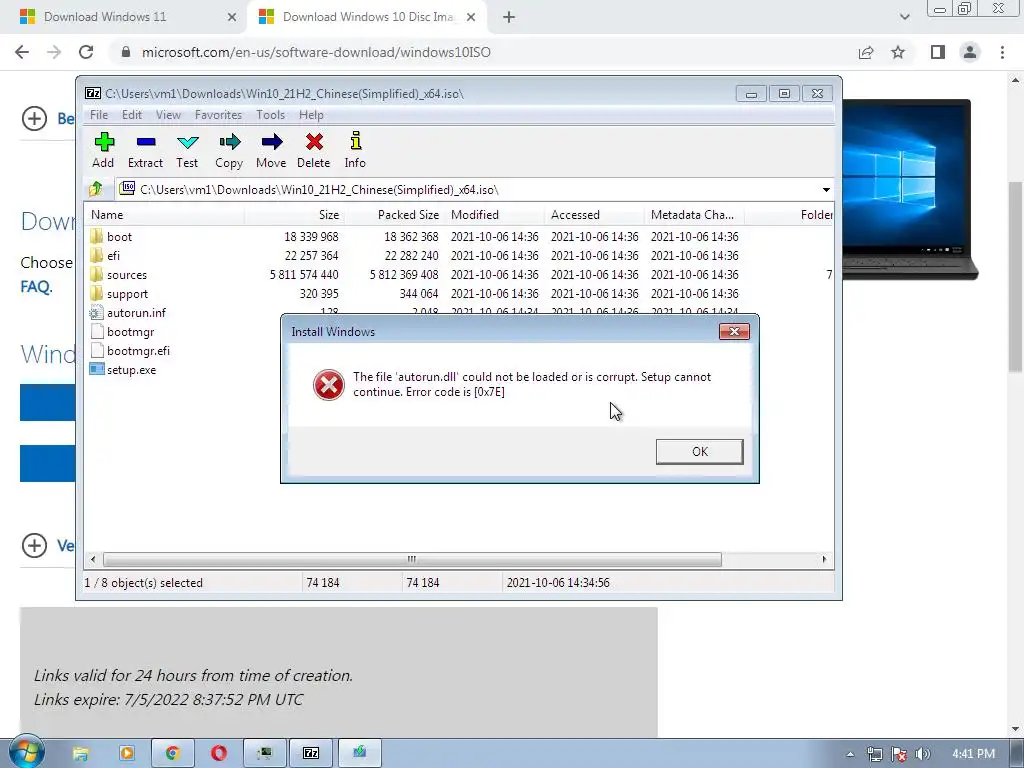Open a new Chrome tab
This screenshot has height=768, width=1024.
(x=509, y=18)
